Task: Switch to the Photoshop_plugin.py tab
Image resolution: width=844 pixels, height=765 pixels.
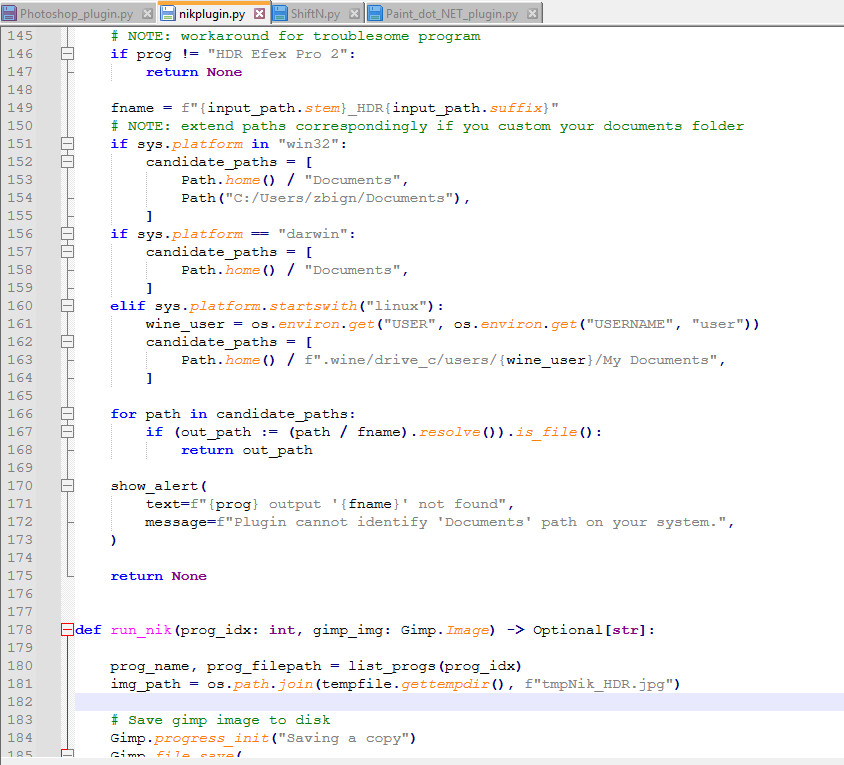Action: point(78,14)
